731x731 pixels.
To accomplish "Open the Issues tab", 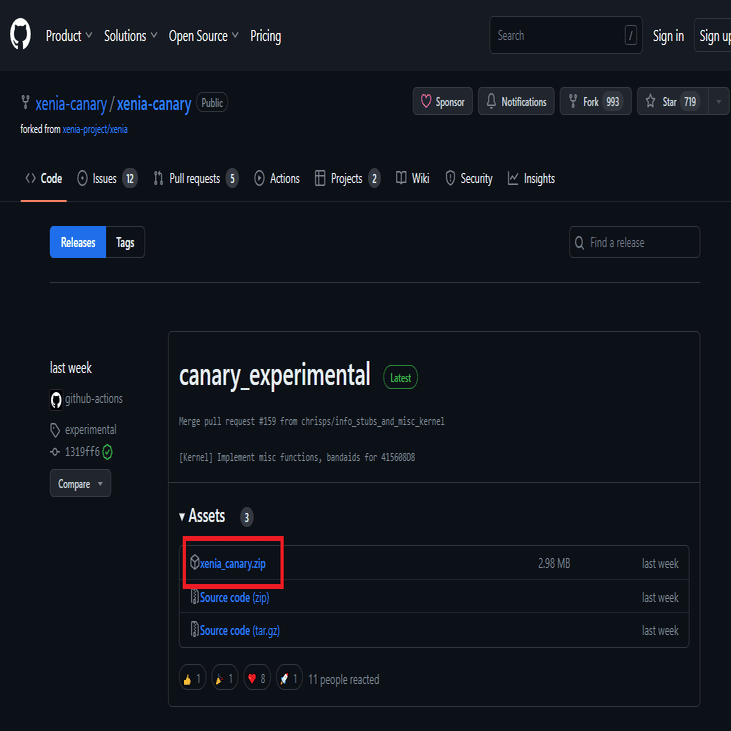I will [107, 179].
